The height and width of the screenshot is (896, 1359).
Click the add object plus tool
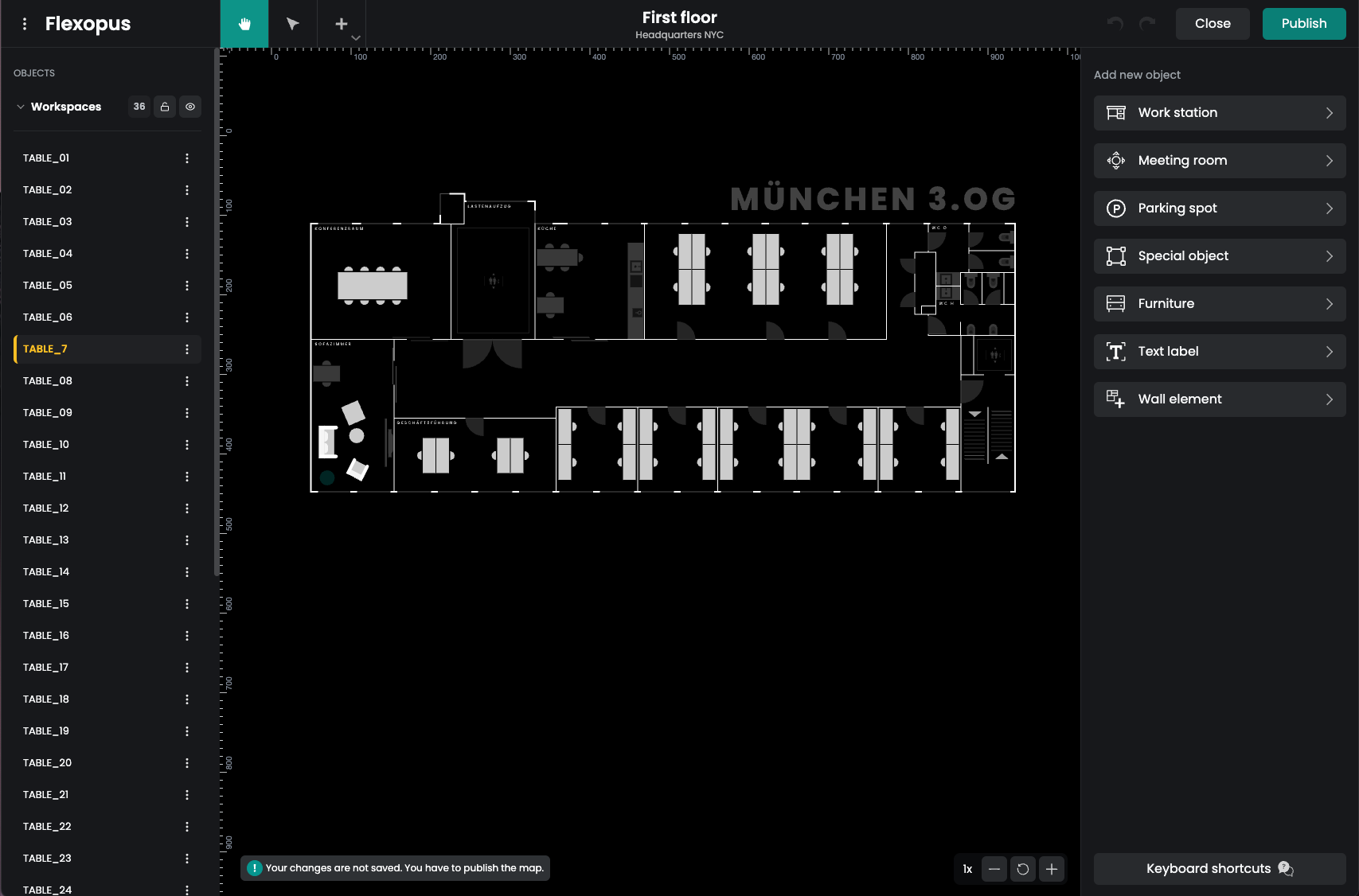tap(341, 21)
